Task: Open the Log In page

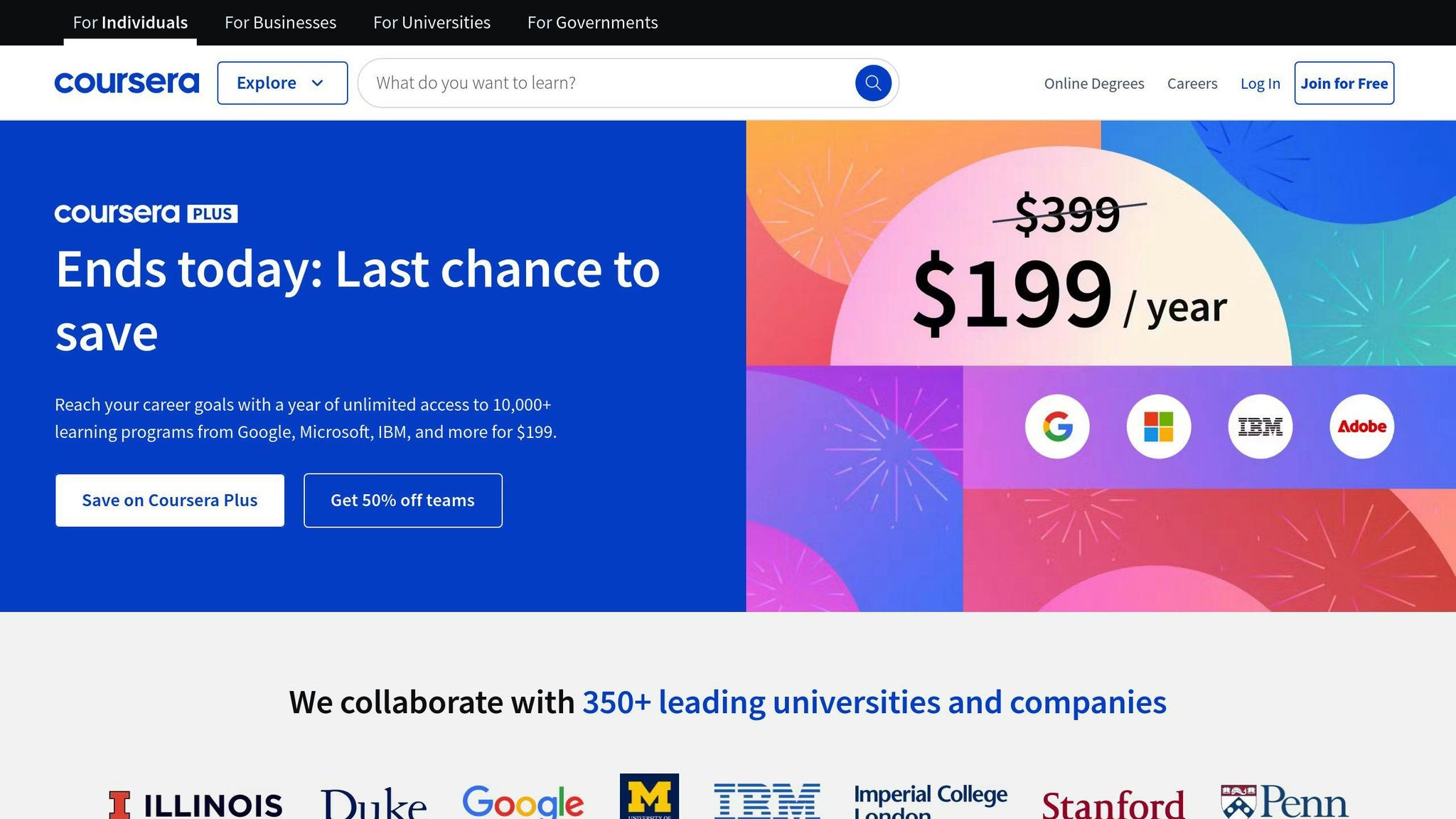Action: (1260, 83)
